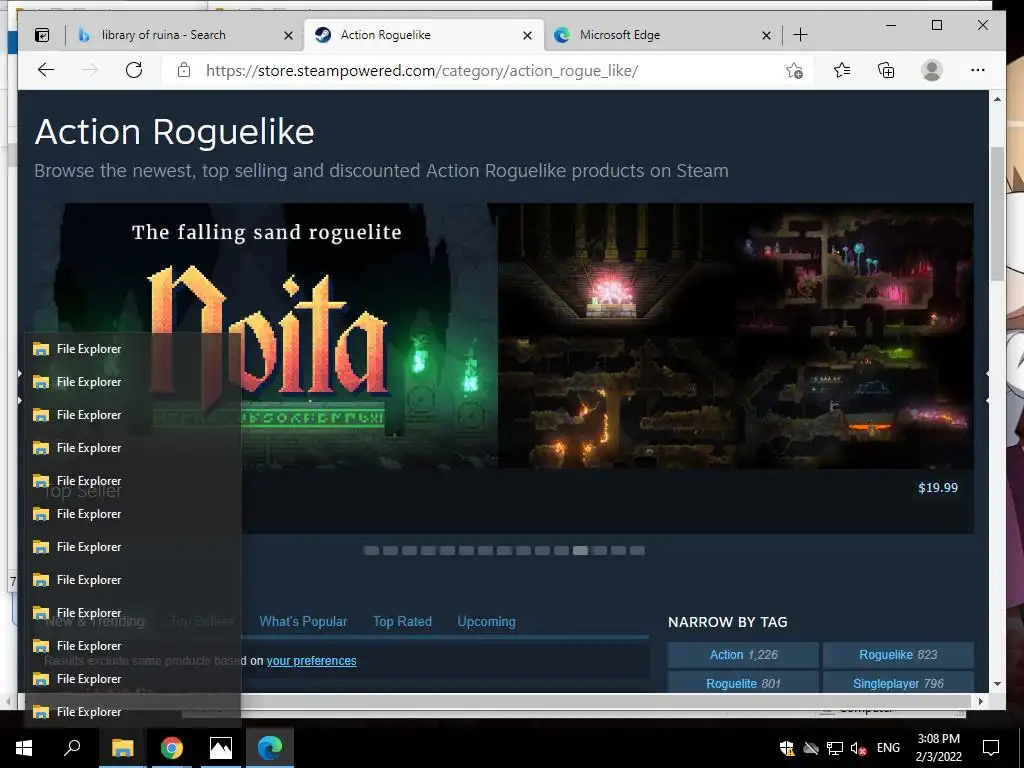The width and height of the screenshot is (1024, 768).
Task: Click the Noita $19.99 price
Action: (x=938, y=488)
